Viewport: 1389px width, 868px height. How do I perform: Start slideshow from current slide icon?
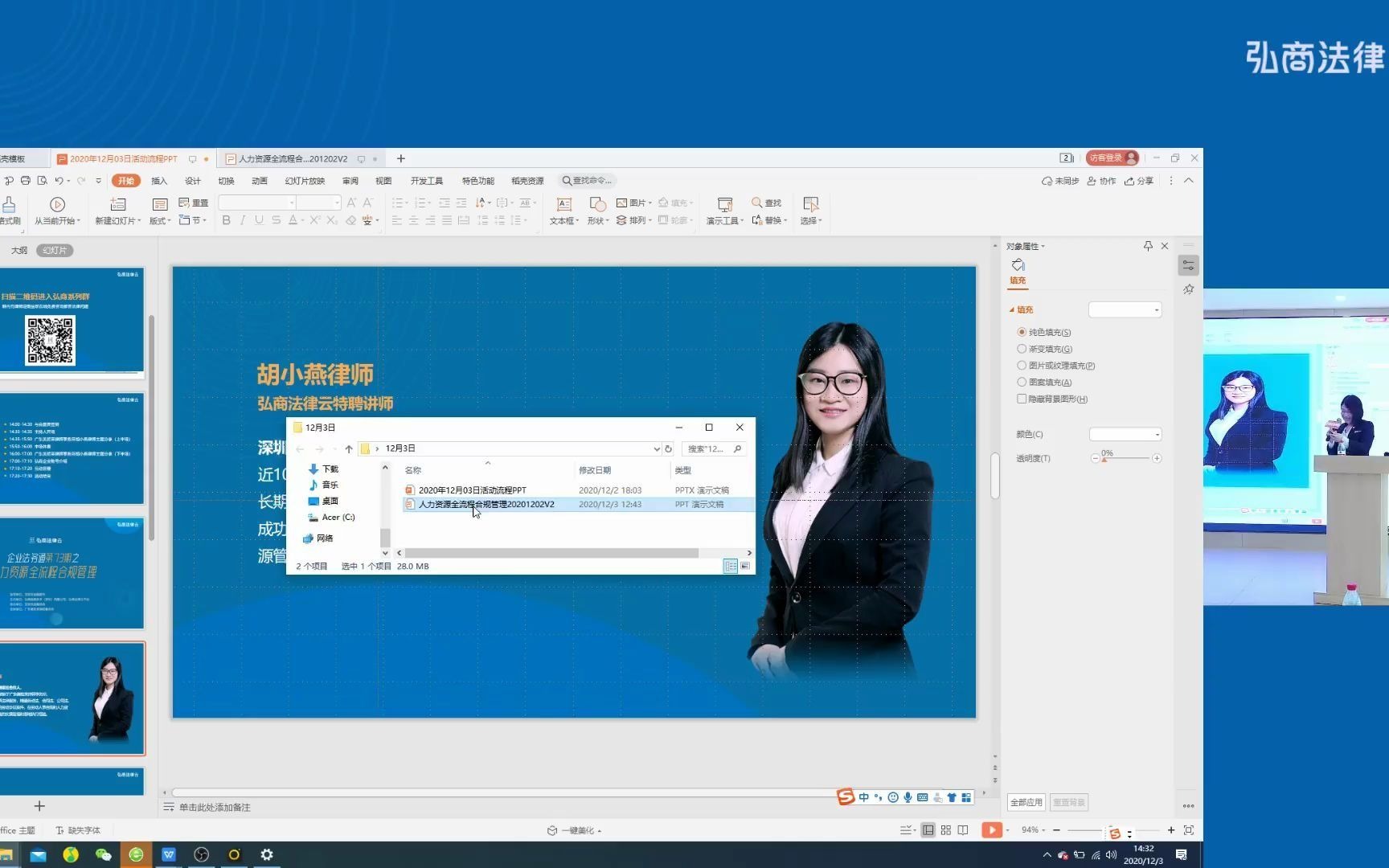coord(57,204)
